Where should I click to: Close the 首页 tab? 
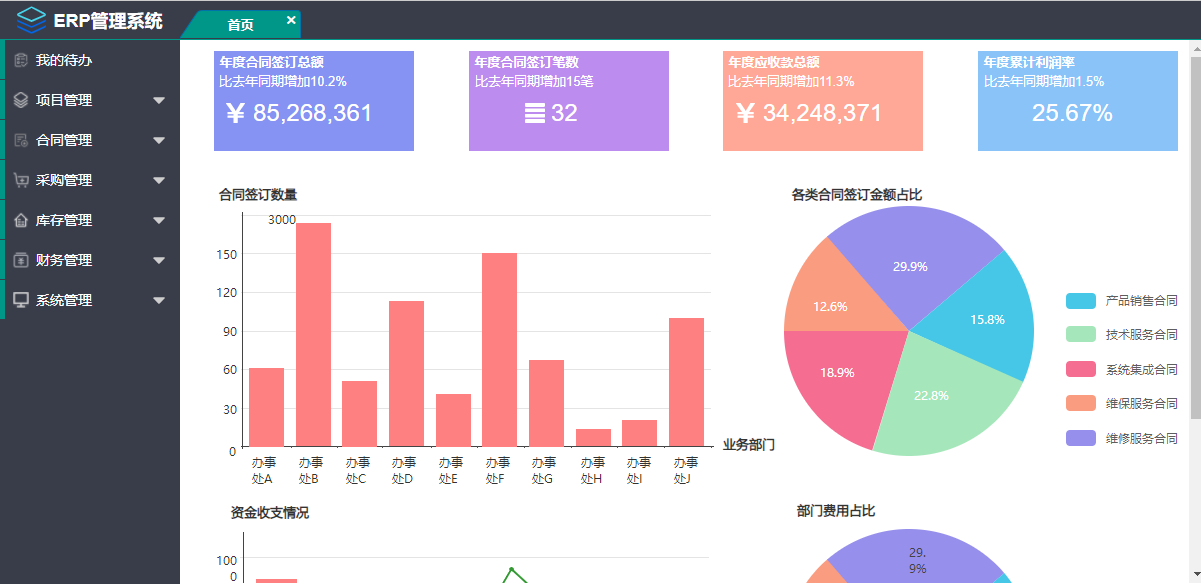pos(291,20)
